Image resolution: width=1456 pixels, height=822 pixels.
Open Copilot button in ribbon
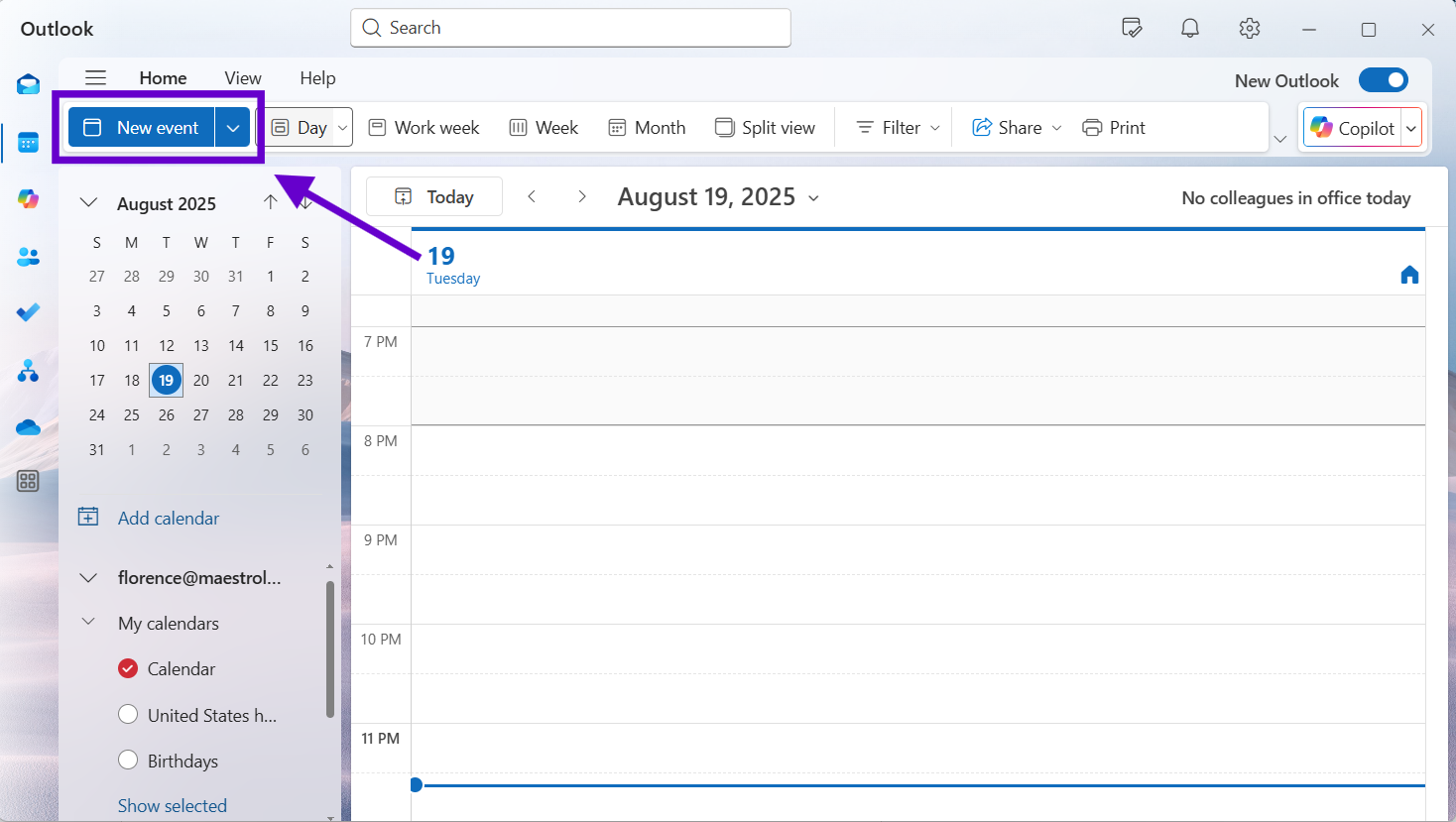[x=1352, y=128]
